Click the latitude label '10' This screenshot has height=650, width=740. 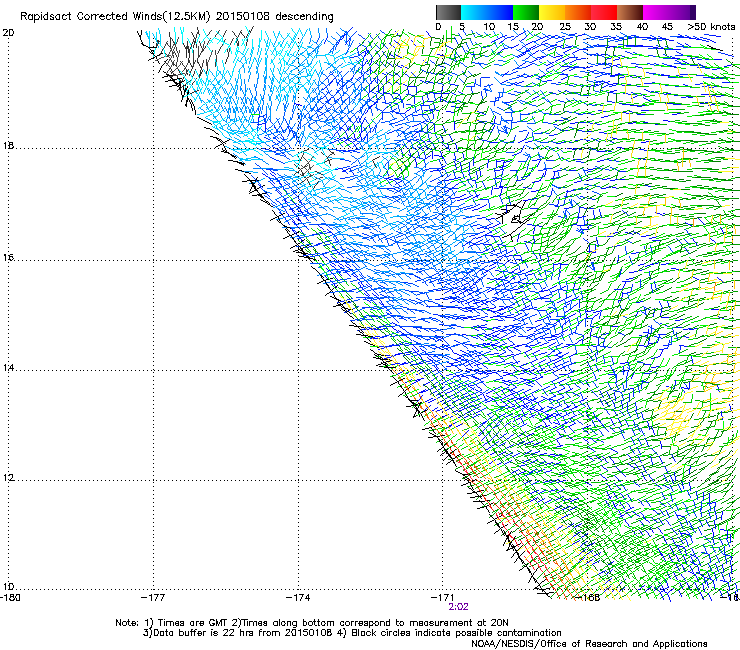pyautogui.click(x=8, y=587)
